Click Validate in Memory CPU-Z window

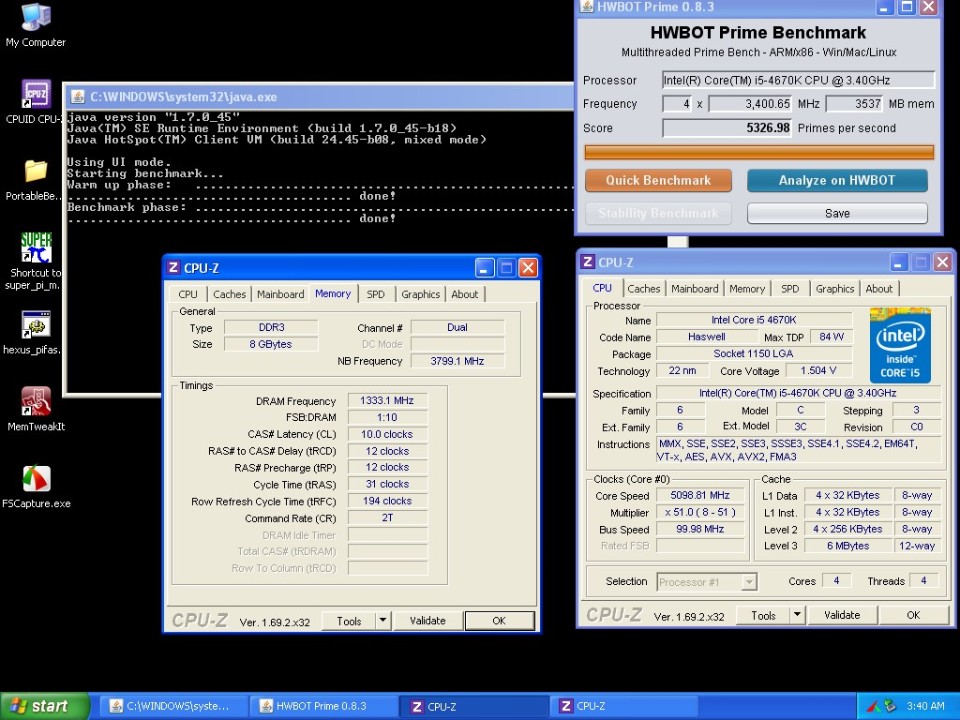click(x=427, y=620)
